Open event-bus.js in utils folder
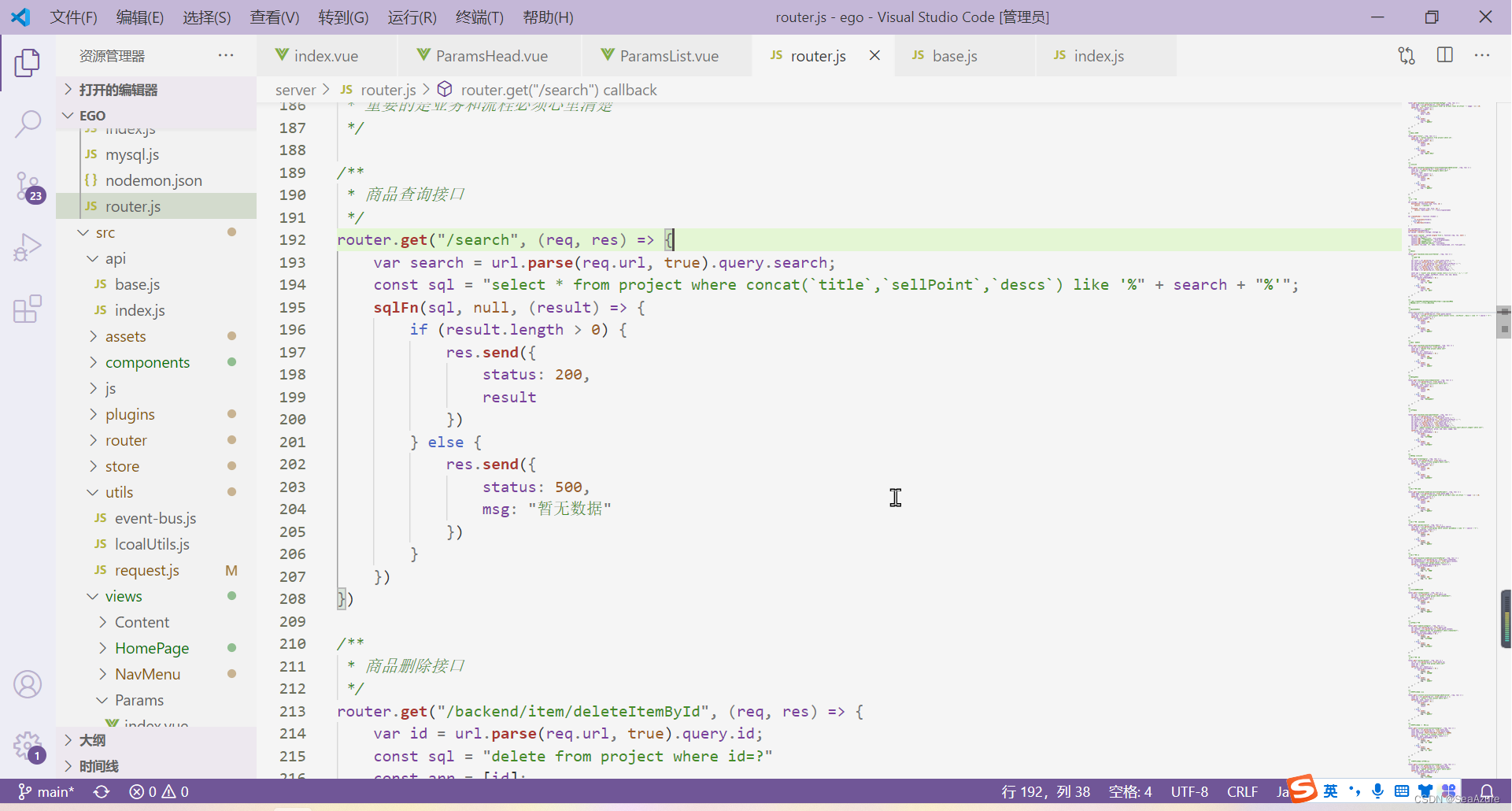Viewport: 1512px width, 811px height. [155, 518]
